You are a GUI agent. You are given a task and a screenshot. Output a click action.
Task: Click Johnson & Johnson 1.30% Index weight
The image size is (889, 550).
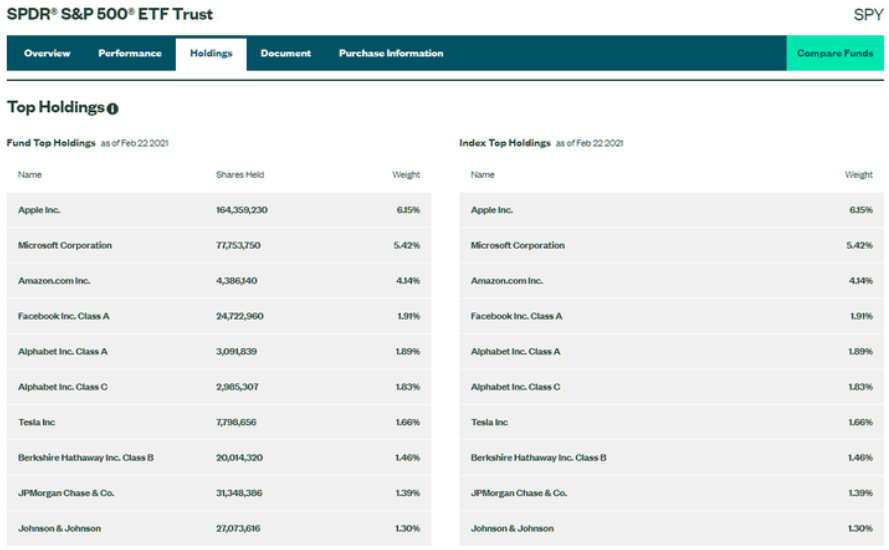click(x=860, y=528)
